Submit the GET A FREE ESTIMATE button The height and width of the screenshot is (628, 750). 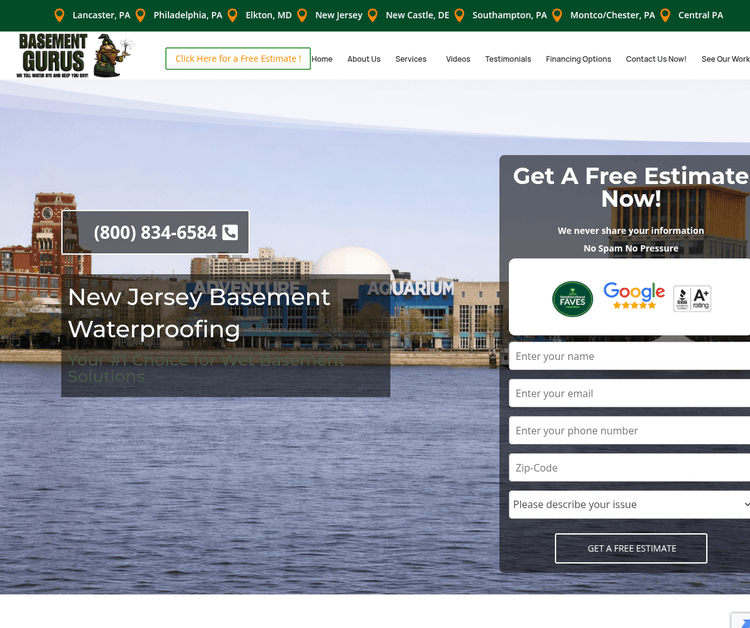(x=631, y=549)
